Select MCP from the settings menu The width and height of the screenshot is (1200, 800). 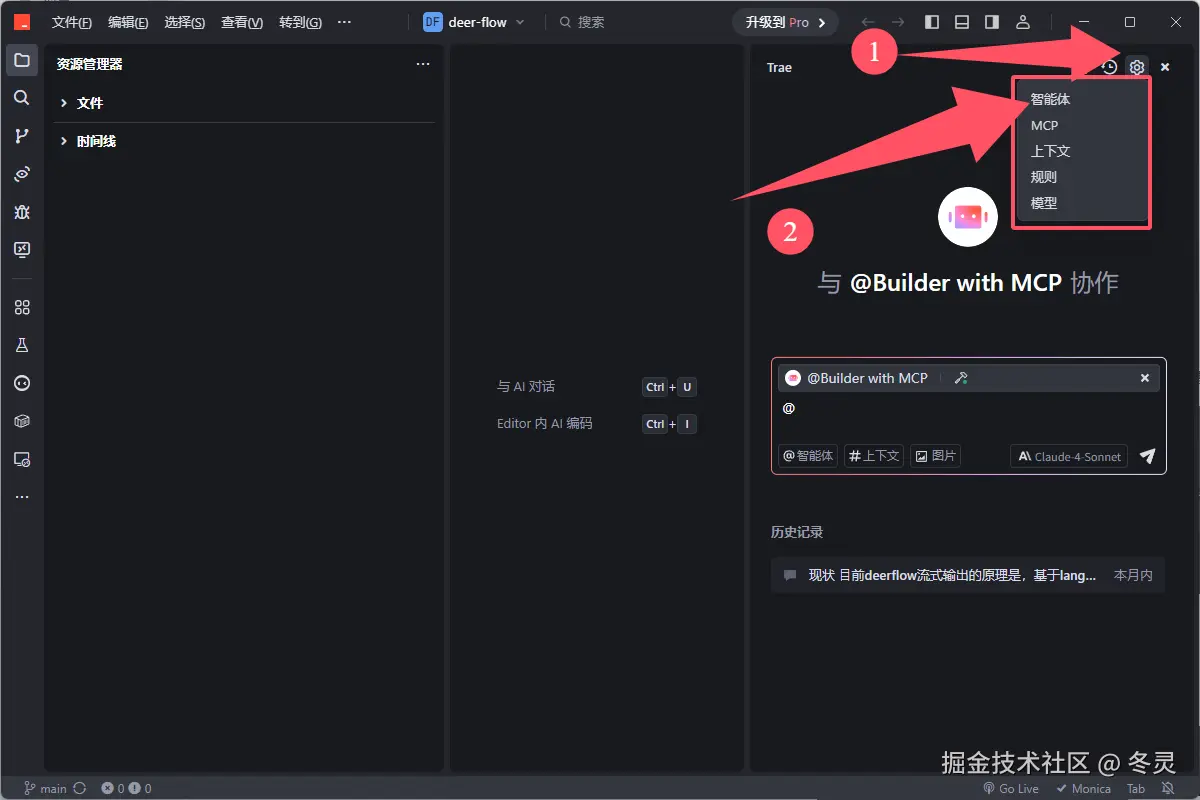[x=1043, y=125]
